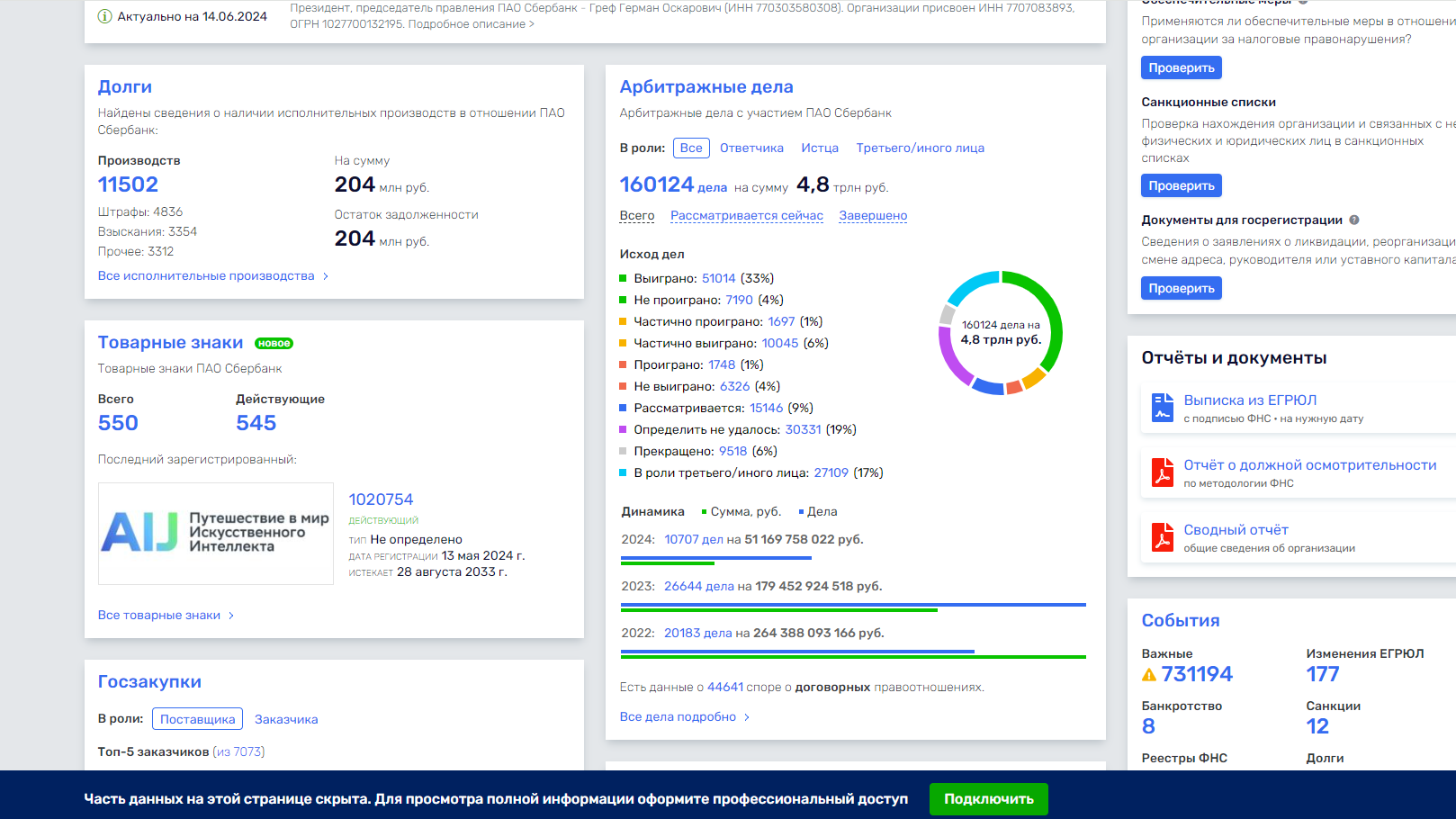1456x819 pixels.
Task: Switch to Рассматривается сейчас cases
Action: point(747,215)
